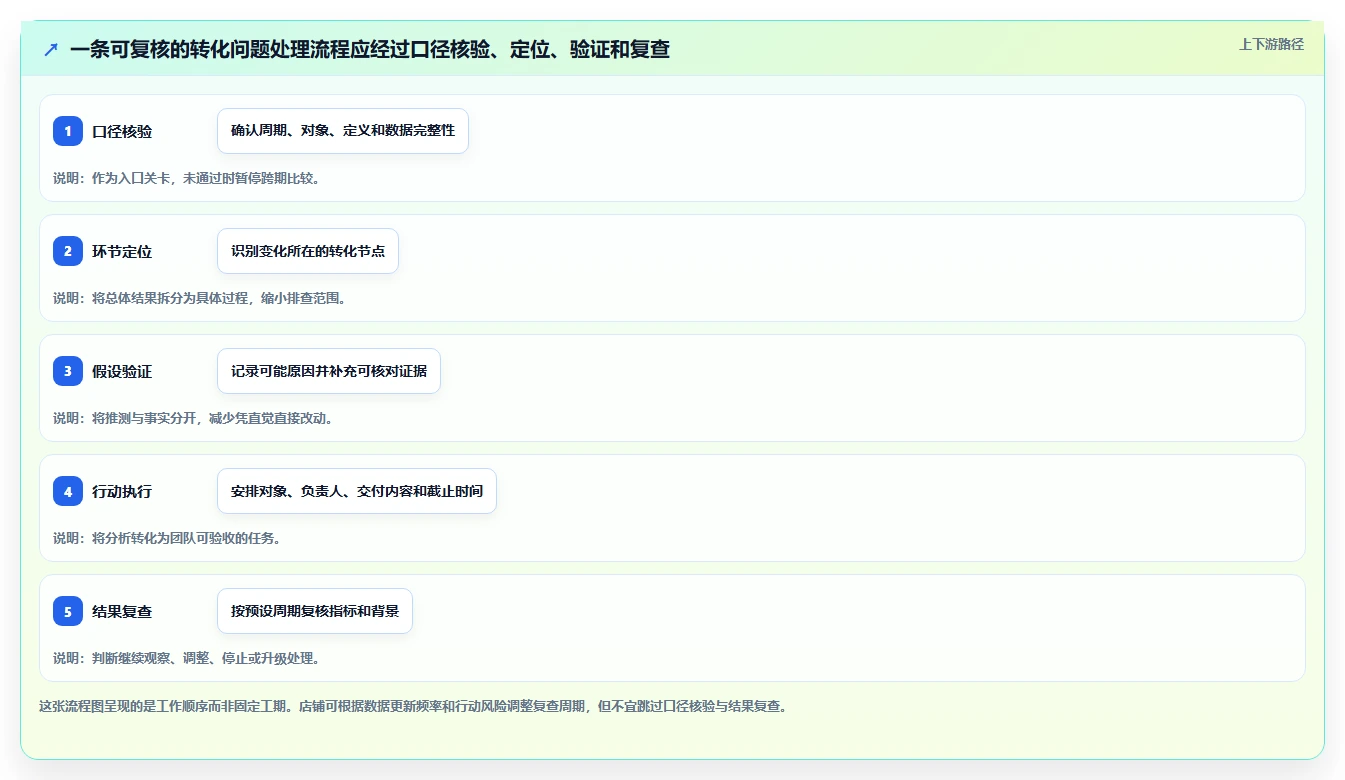Click the 安排对象、负责人、交付内容和截止时间 chip
The width and height of the screenshot is (1345, 780).
[357, 491]
